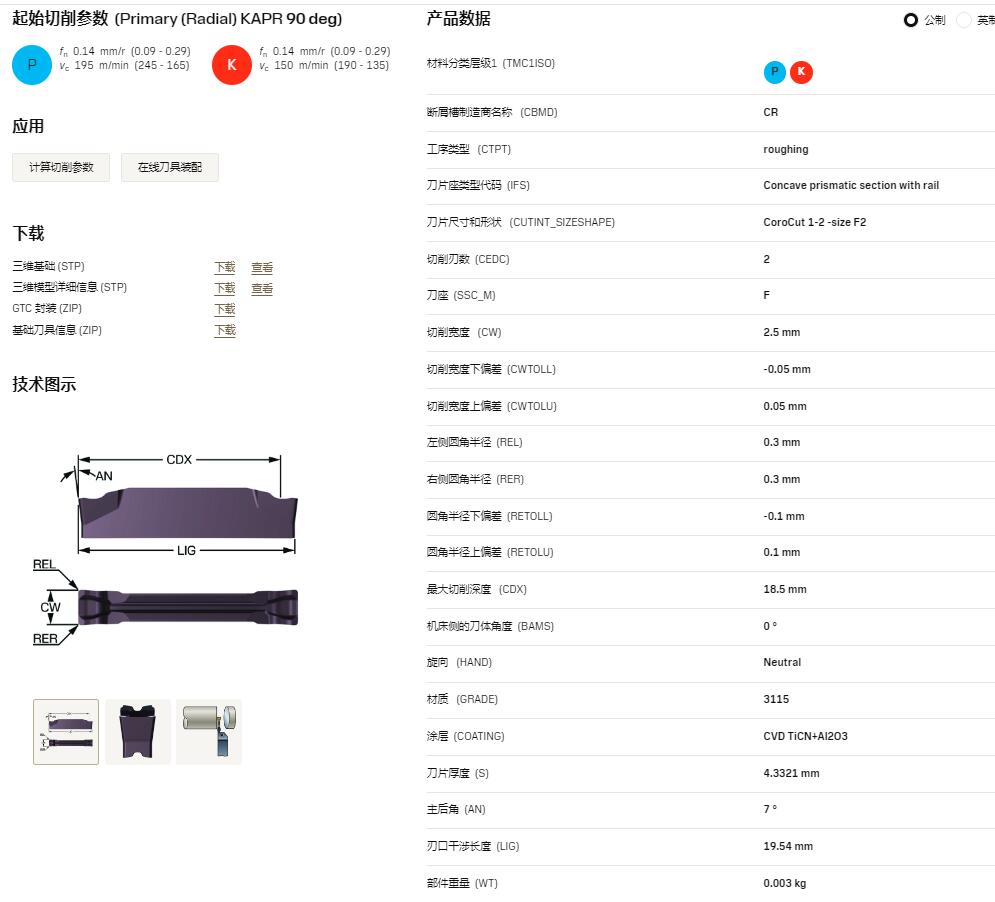This screenshot has width=995, height=902.
Task: Select red K icon in material classification row
Action: point(801,72)
